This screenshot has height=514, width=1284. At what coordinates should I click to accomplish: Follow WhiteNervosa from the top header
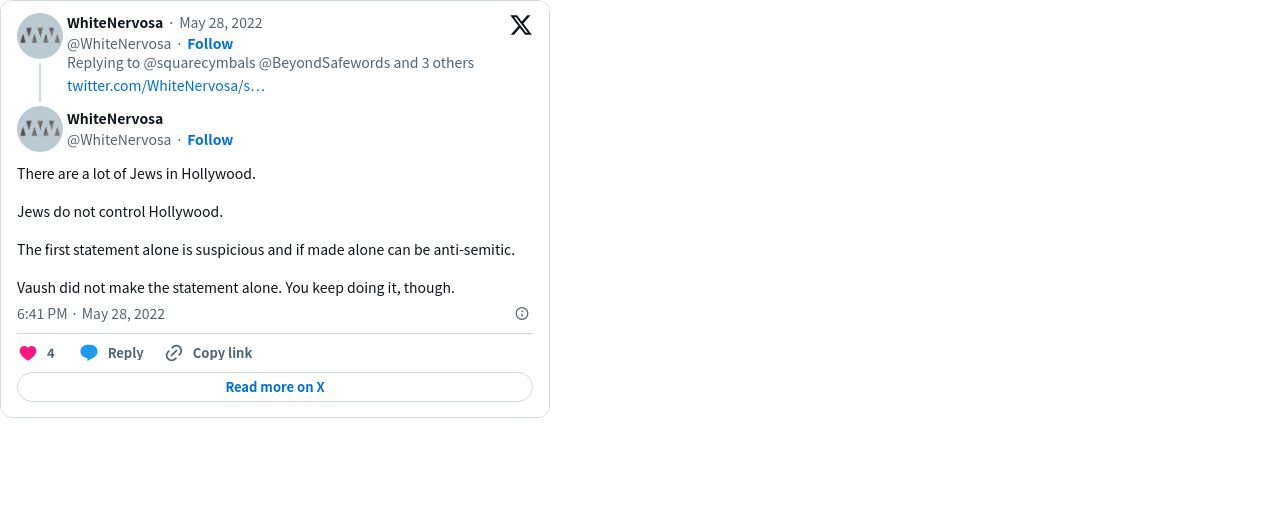(210, 44)
